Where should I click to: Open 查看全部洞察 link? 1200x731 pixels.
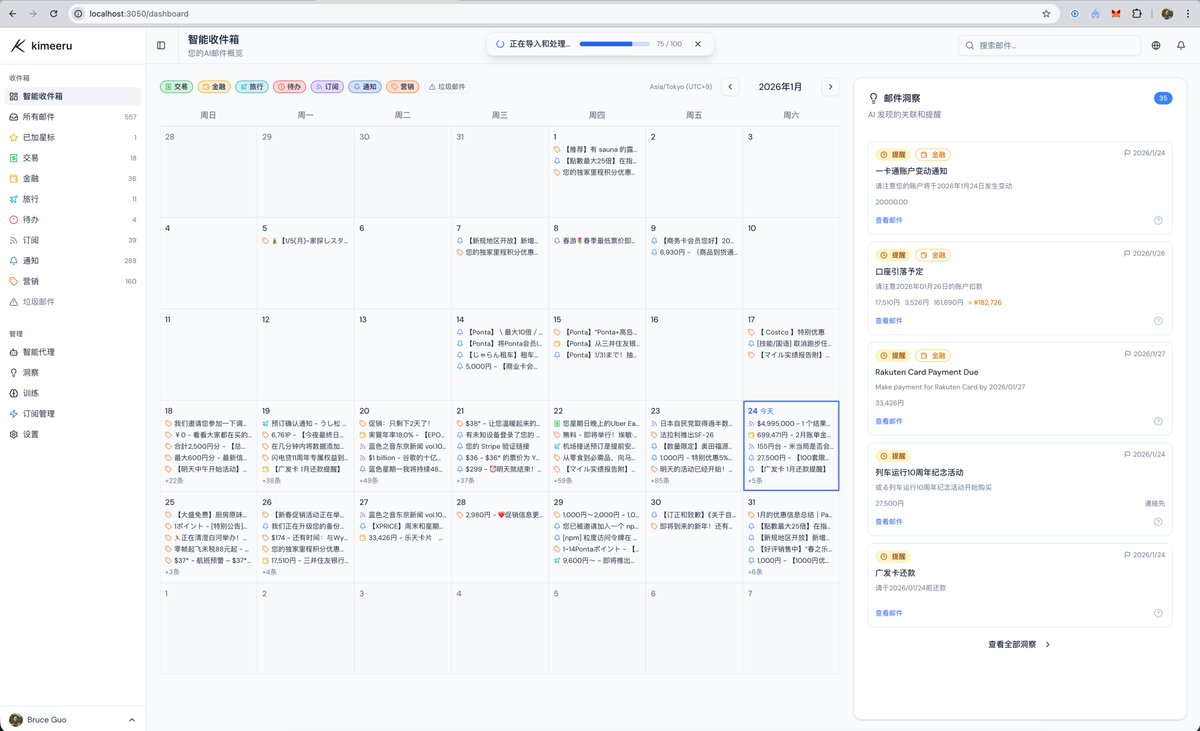coord(1019,645)
